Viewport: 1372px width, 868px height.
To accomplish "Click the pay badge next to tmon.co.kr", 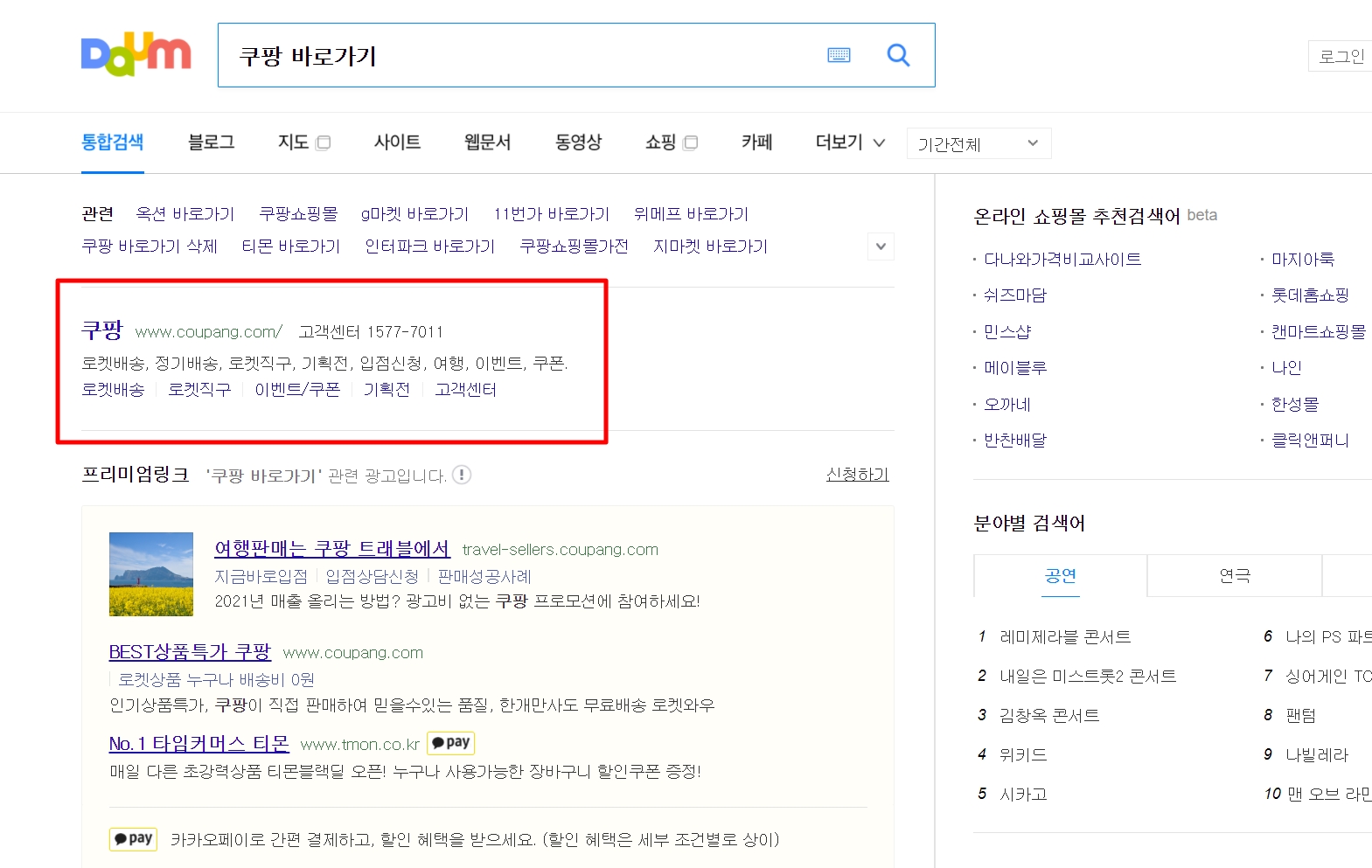I will 451,743.
